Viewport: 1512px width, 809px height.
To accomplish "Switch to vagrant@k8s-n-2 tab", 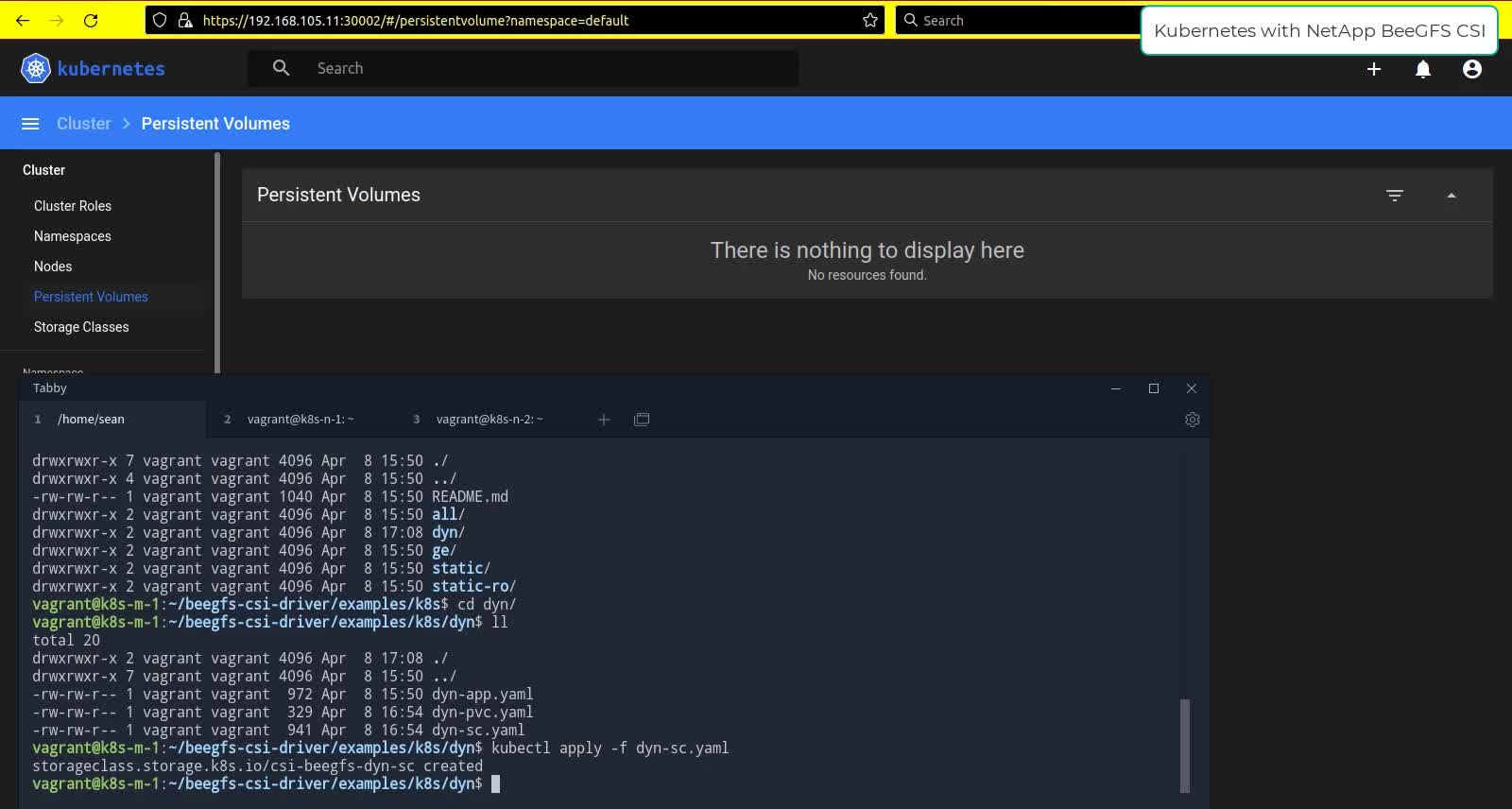I will pyautogui.click(x=490, y=419).
